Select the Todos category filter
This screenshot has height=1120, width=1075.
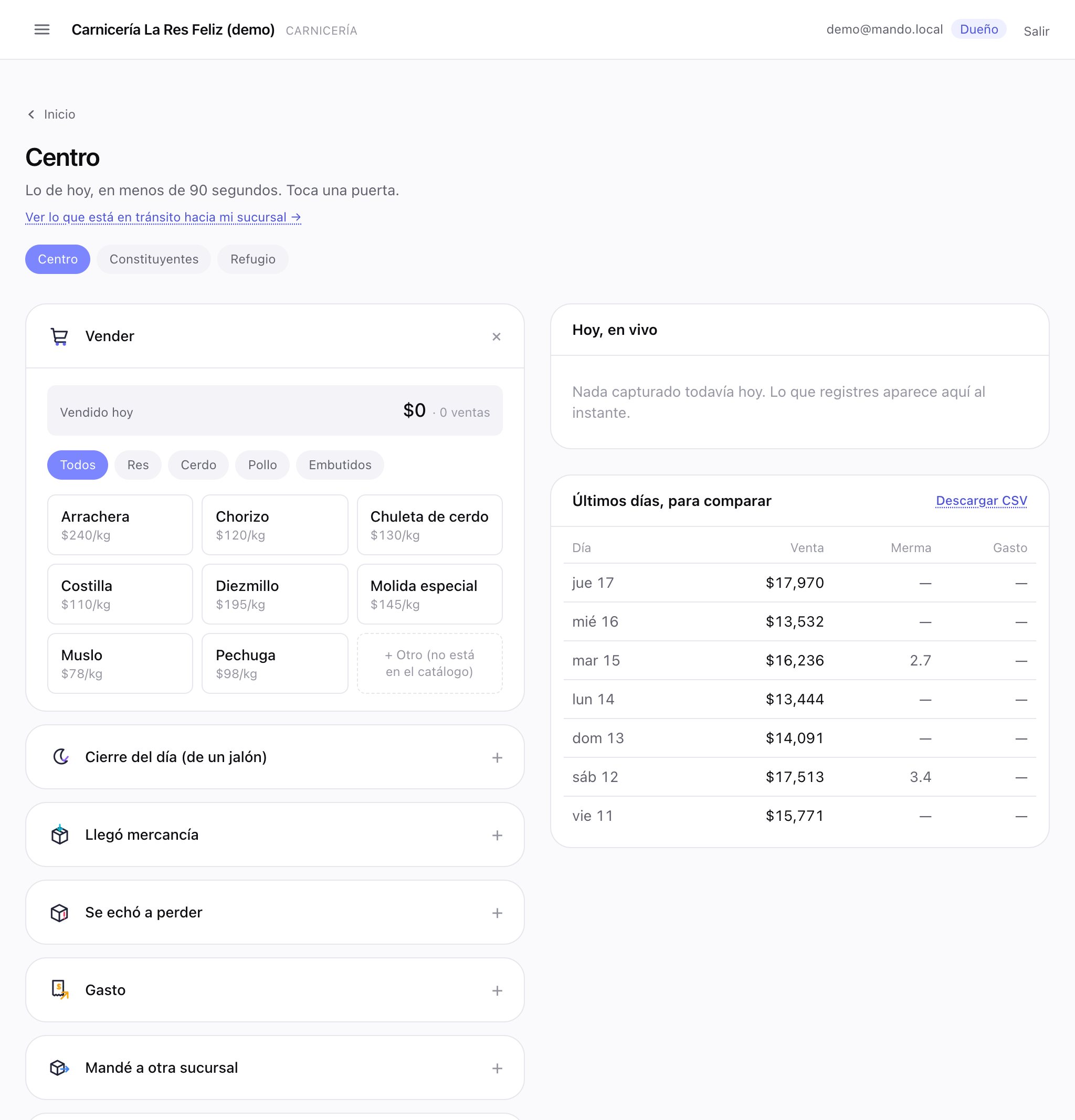(78, 465)
